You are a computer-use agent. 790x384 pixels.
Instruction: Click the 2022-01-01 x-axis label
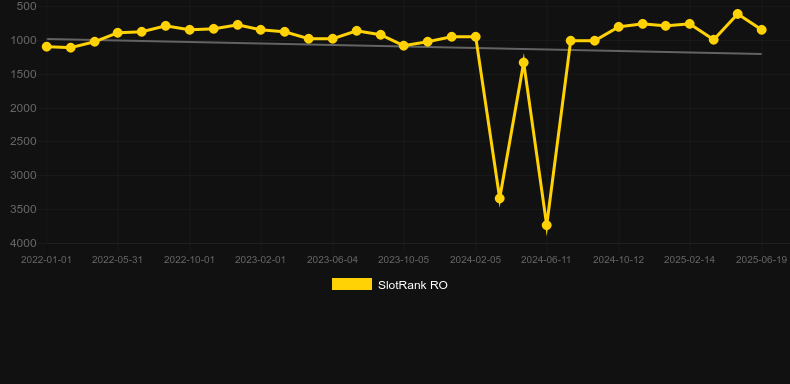tap(46, 260)
